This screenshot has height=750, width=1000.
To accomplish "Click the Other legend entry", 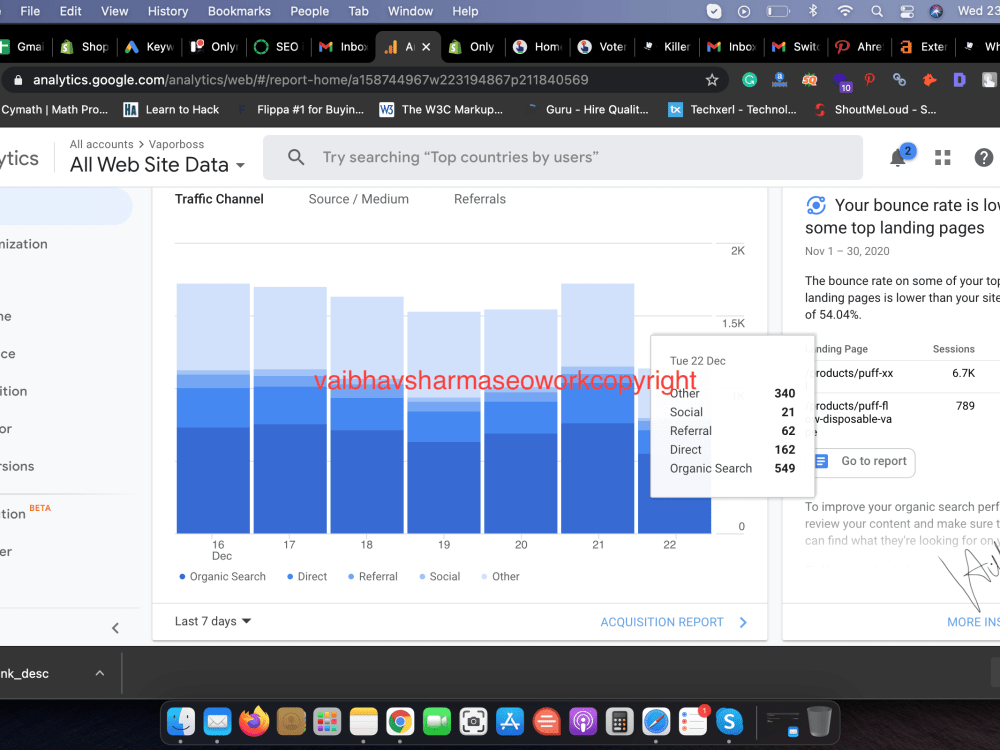I will coord(501,577).
